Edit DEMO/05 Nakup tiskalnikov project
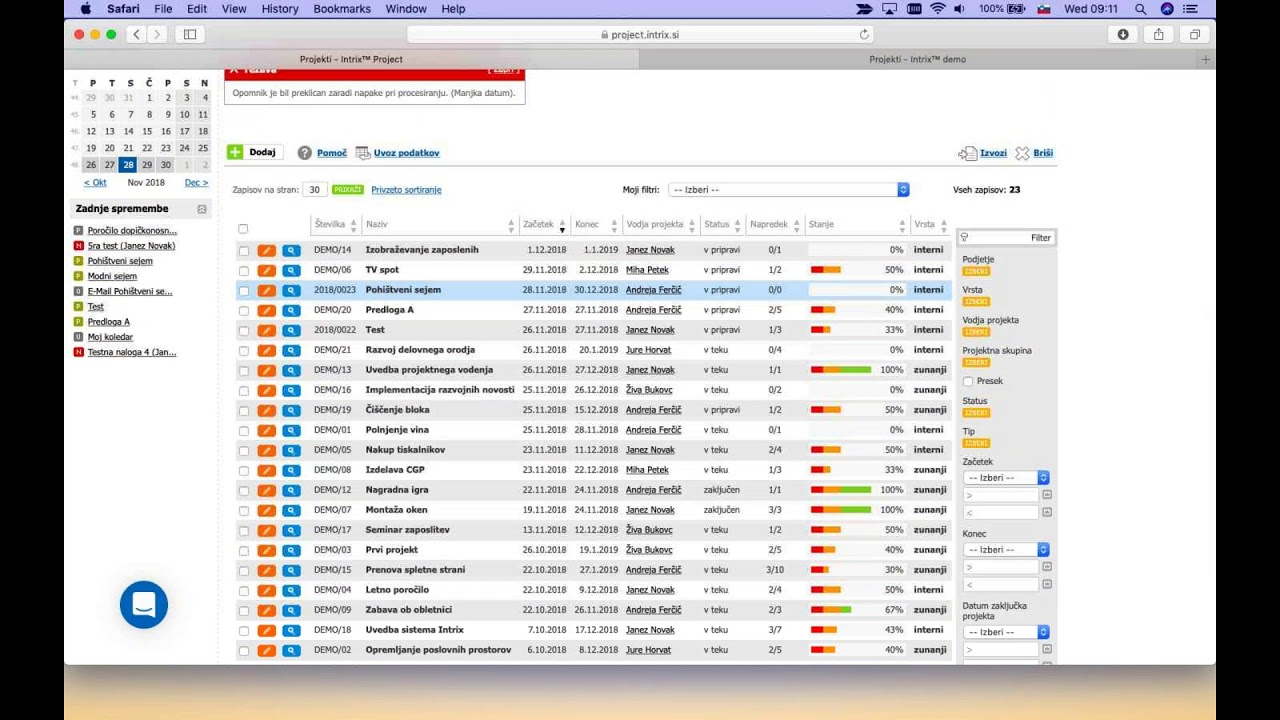Image resolution: width=1280 pixels, height=720 pixels. point(266,450)
